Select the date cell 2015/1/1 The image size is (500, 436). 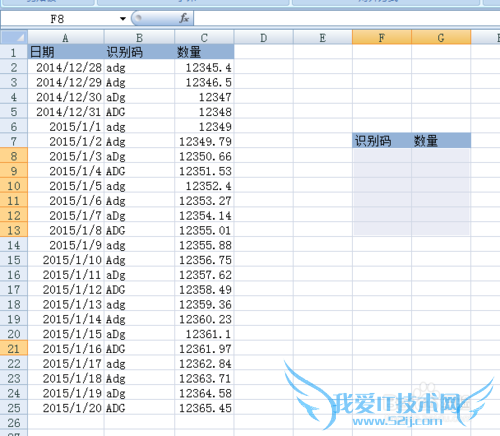click(66, 126)
